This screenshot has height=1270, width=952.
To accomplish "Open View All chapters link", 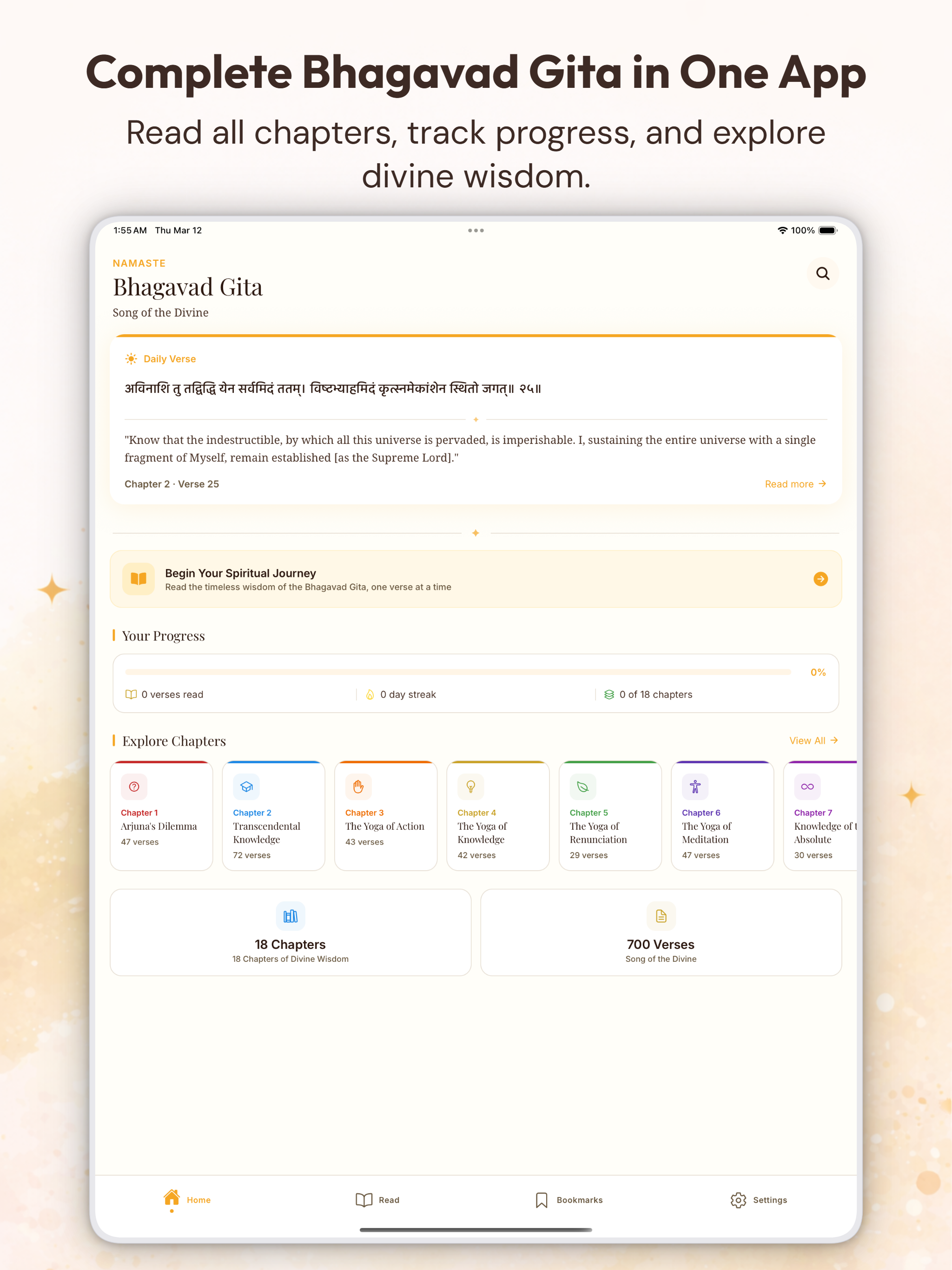I will pos(813,741).
